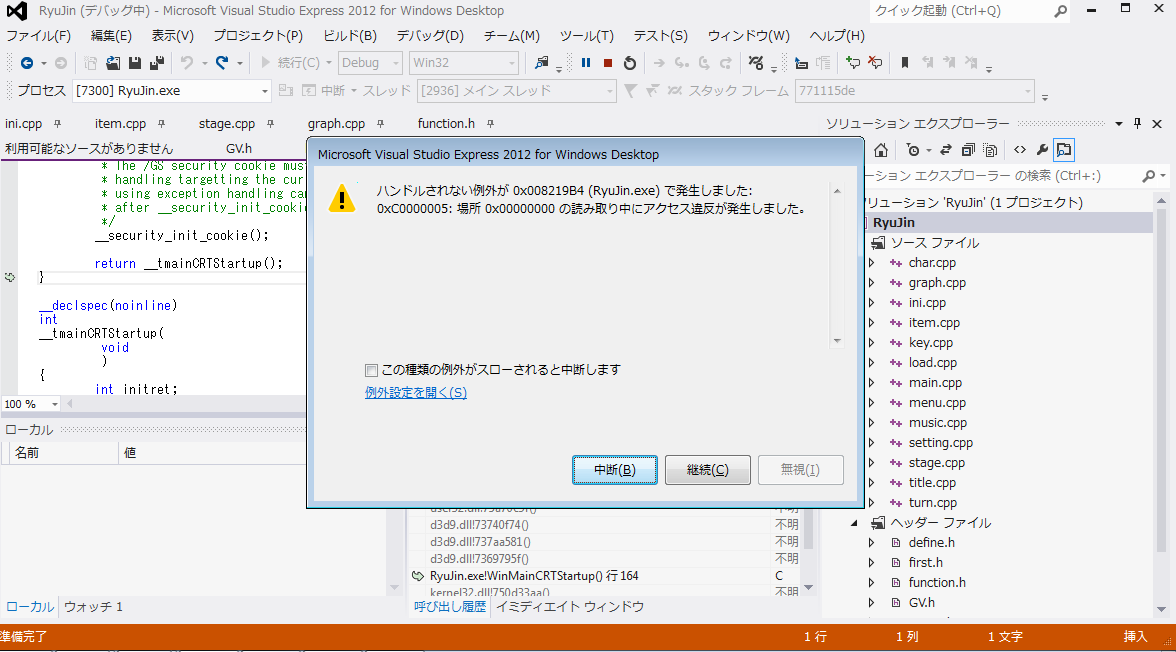Redo the last action in the toolbar
This screenshot has height=652, width=1176.
[x=222, y=63]
